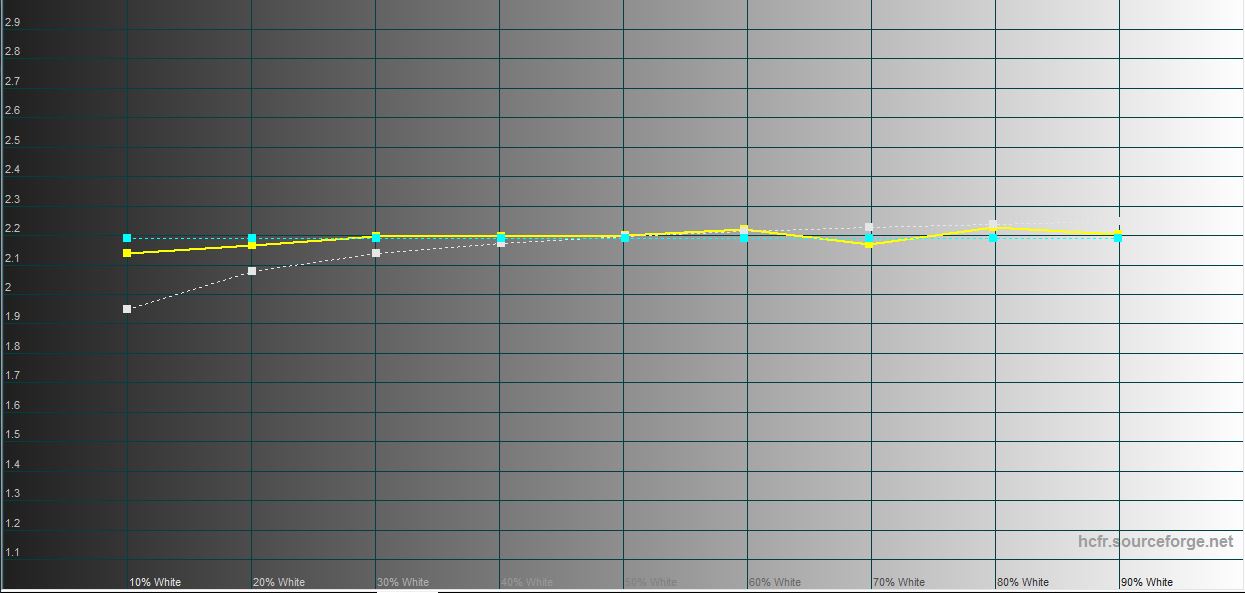Click the 1.5 gamma axis value
The image size is (1245, 593).
pyautogui.click(x=12, y=435)
